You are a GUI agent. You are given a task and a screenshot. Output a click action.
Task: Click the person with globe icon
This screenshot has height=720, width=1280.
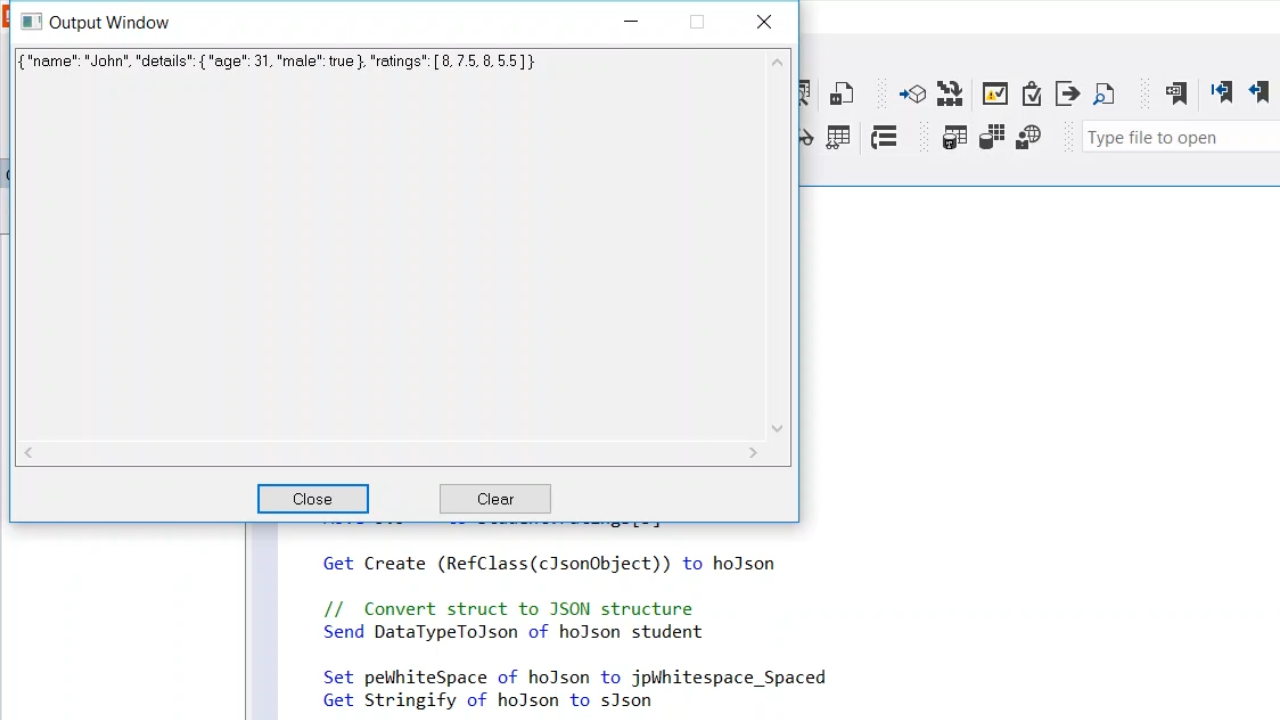tap(1028, 138)
